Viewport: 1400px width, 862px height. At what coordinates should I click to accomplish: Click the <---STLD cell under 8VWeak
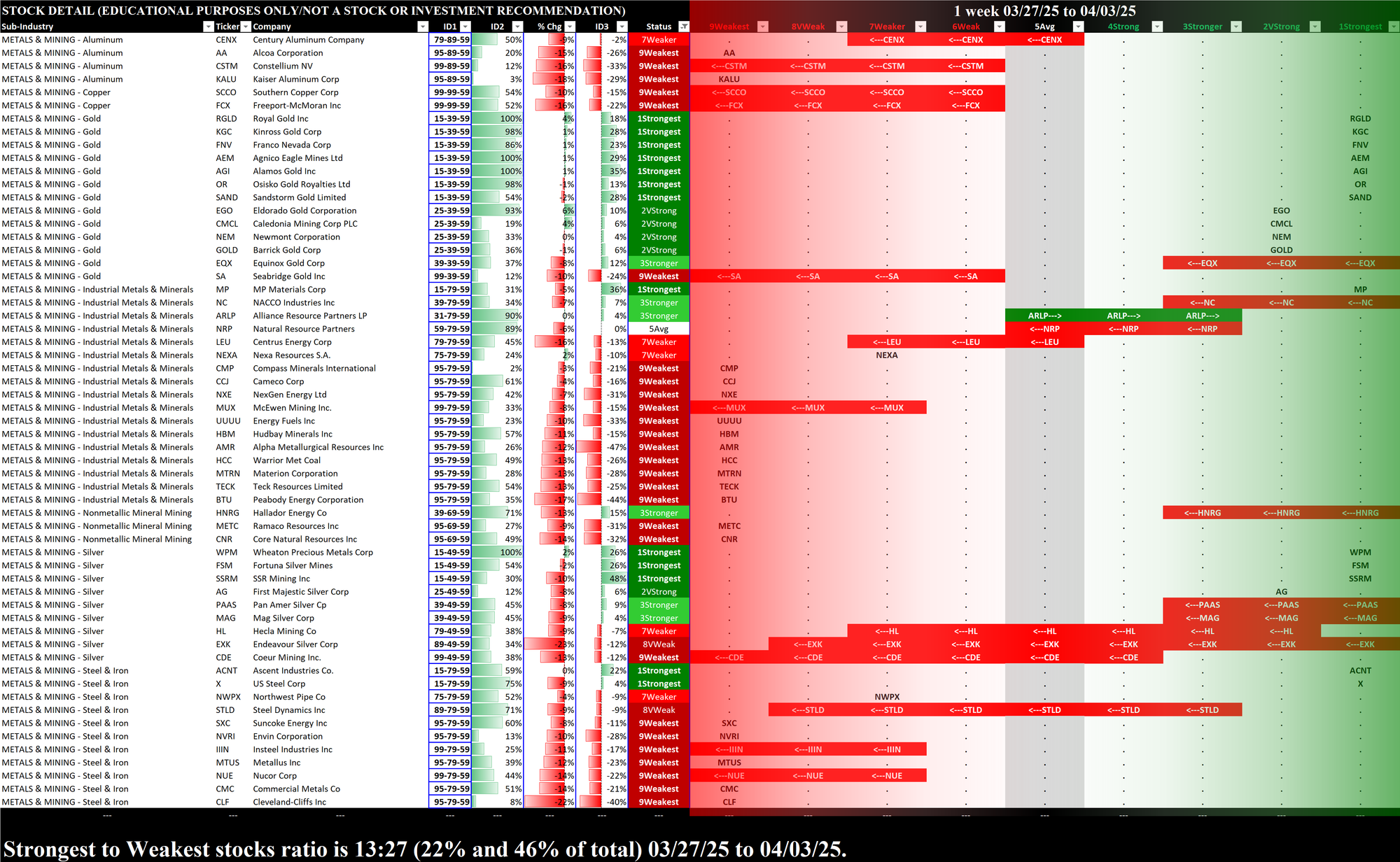[808, 710]
